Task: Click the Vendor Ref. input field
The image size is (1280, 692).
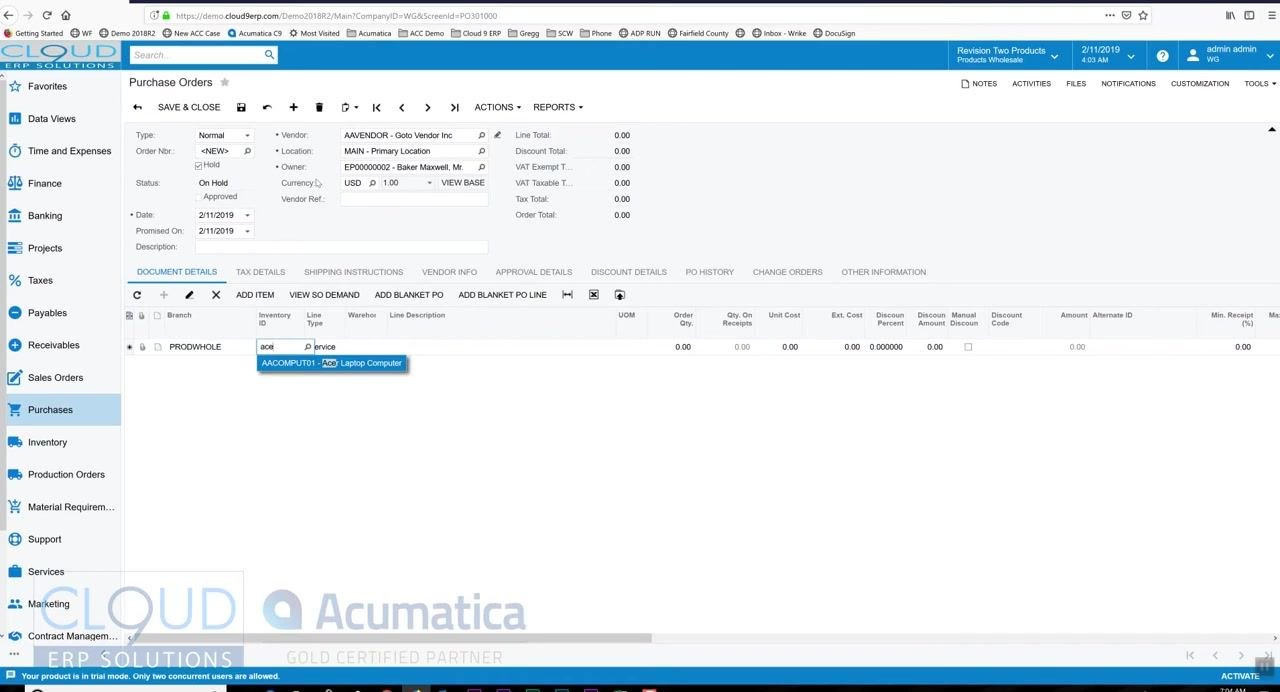Action: coord(414,199)
